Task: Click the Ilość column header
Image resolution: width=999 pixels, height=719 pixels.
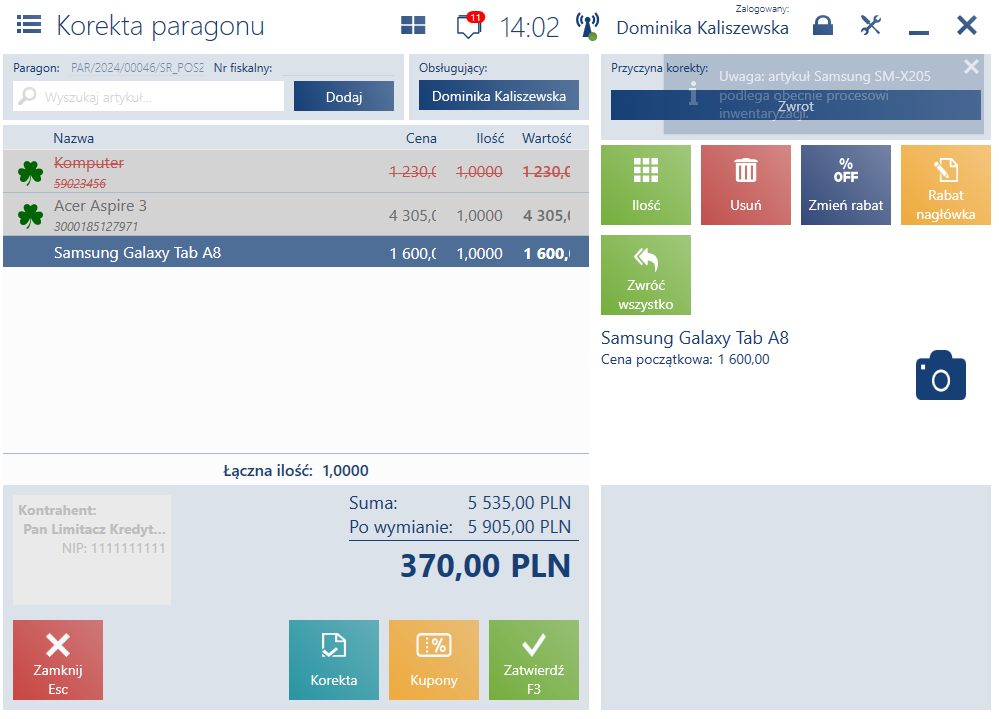Action: 490,138
